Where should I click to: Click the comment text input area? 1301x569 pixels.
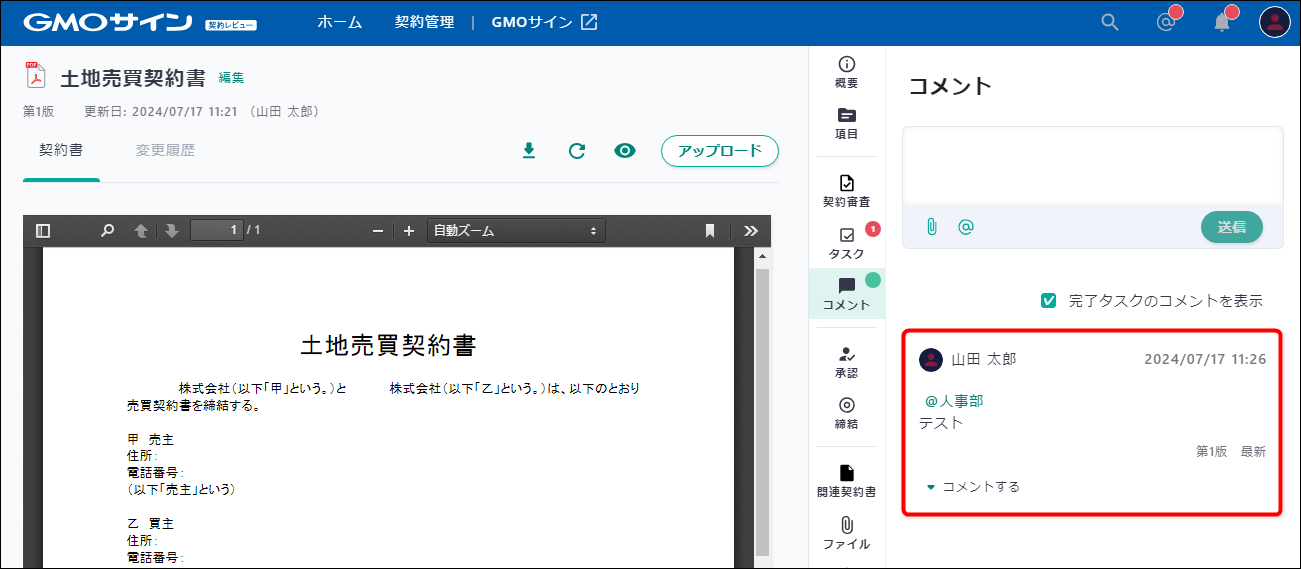point(1092,165)
